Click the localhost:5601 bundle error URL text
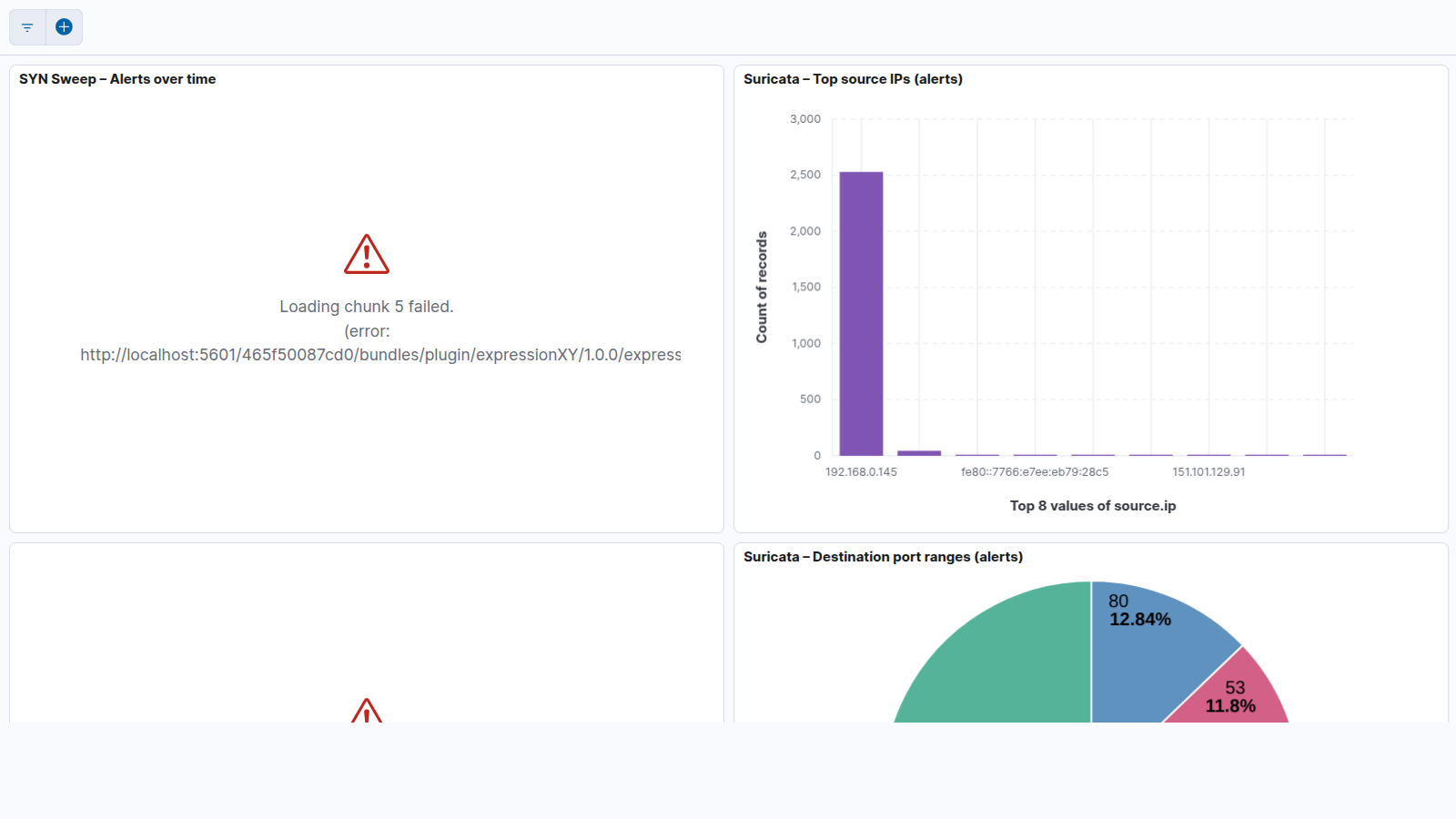1456x819 pixels. pos(380,355)
